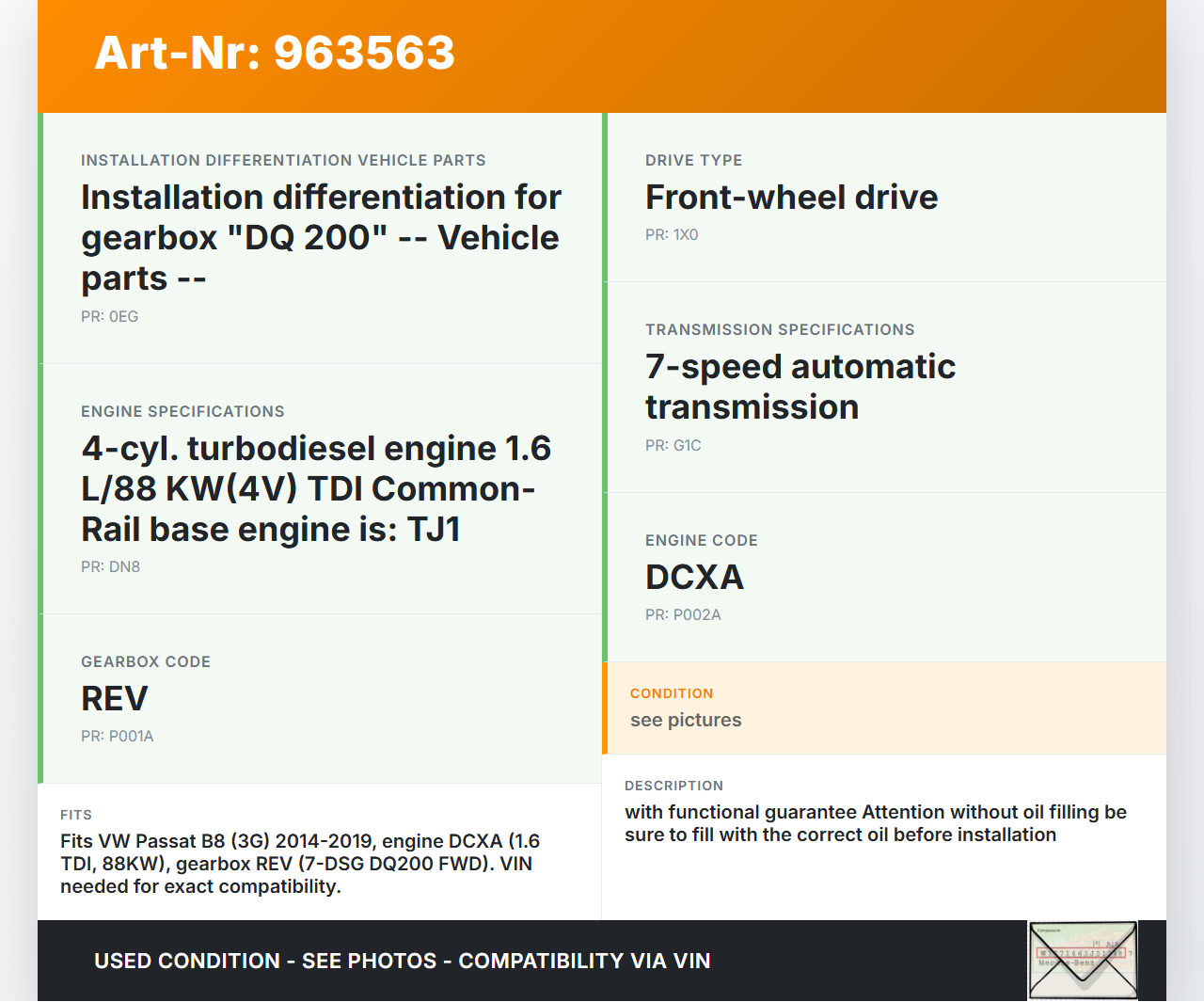Select the PR: DN8 code
This screenshot has height=1002, width=1204.
[111, 567]
